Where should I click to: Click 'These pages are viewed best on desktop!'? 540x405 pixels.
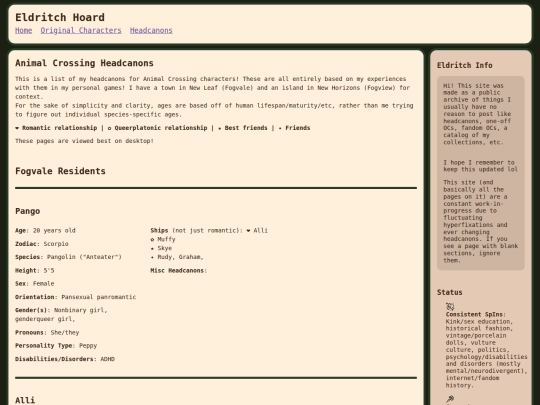pos(84,141)
